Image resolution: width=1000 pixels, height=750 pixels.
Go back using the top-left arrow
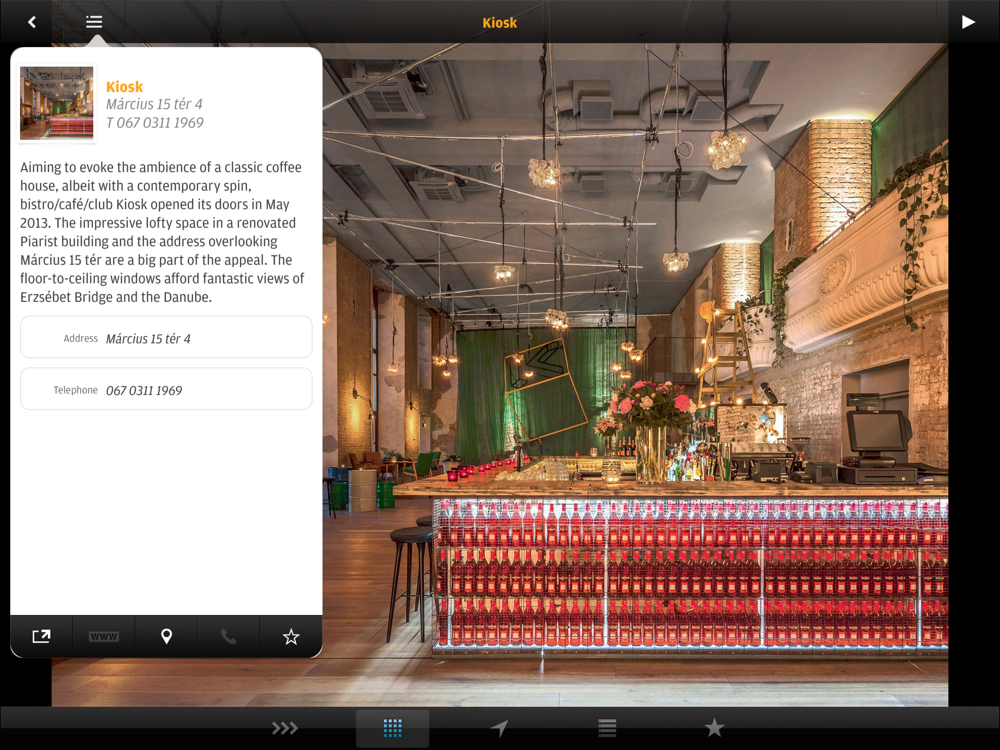[31, 22]
